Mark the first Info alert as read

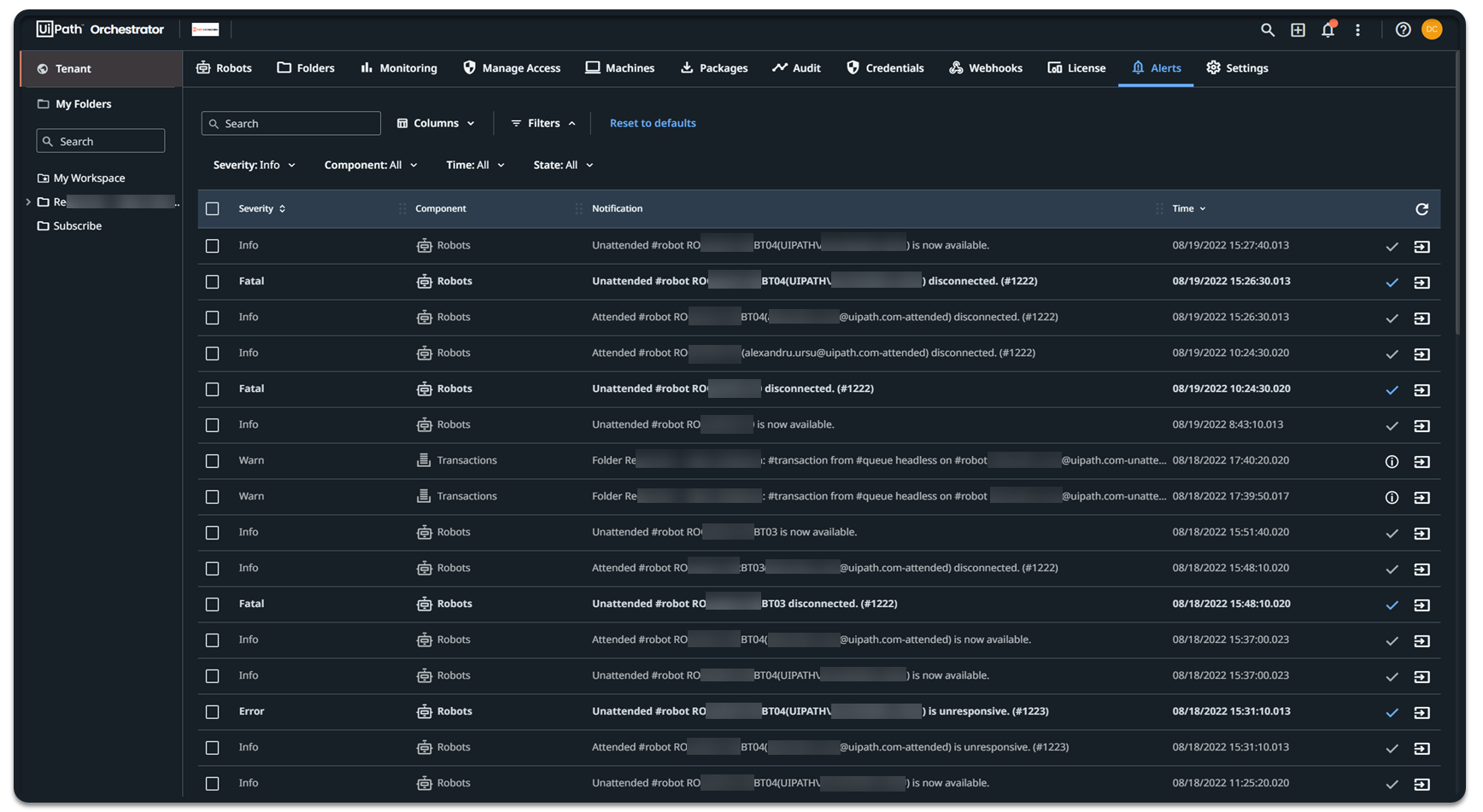[x=1392, y=246]
